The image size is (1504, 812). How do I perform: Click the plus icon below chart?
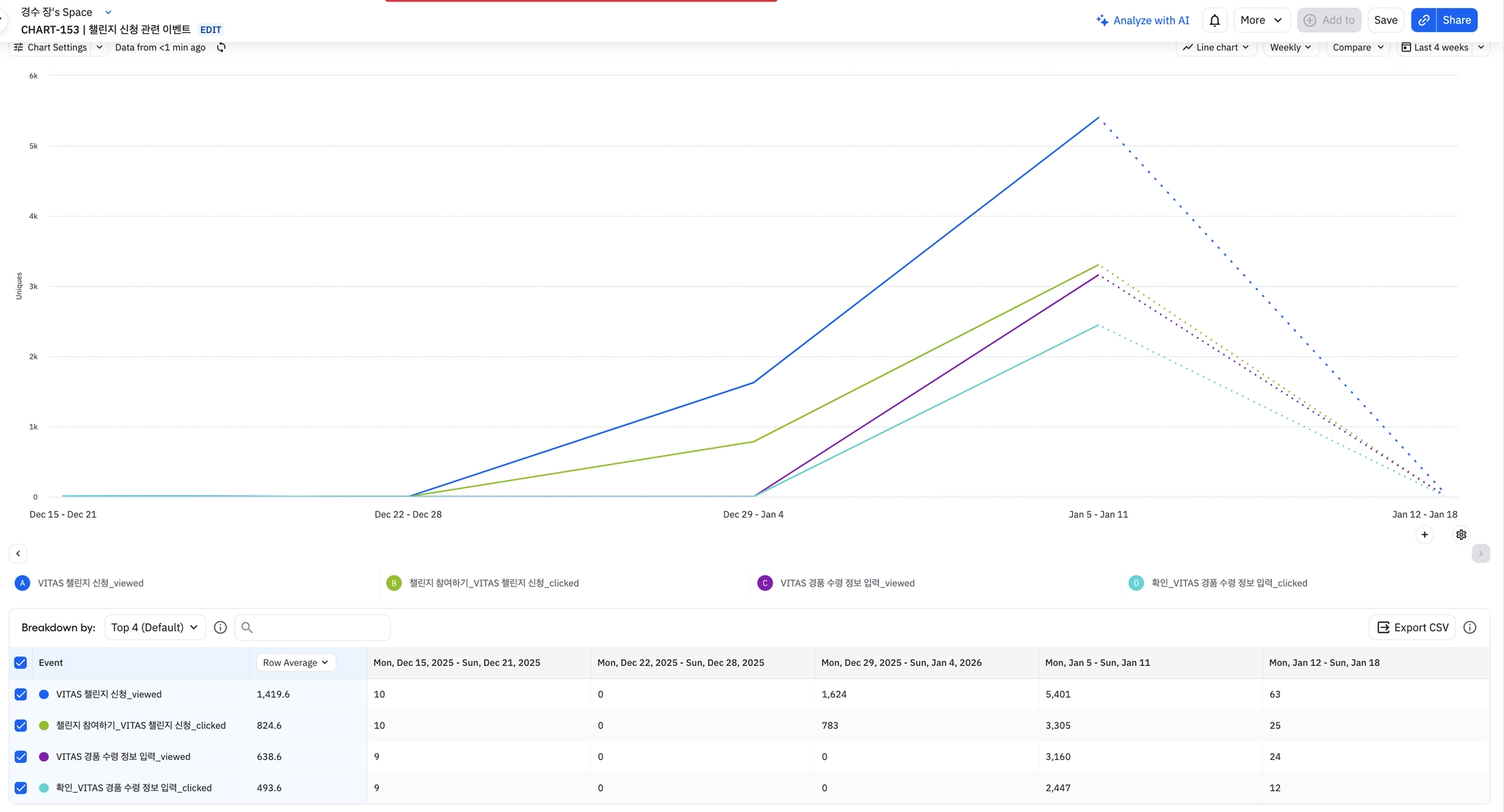(x=1425, y=534)
